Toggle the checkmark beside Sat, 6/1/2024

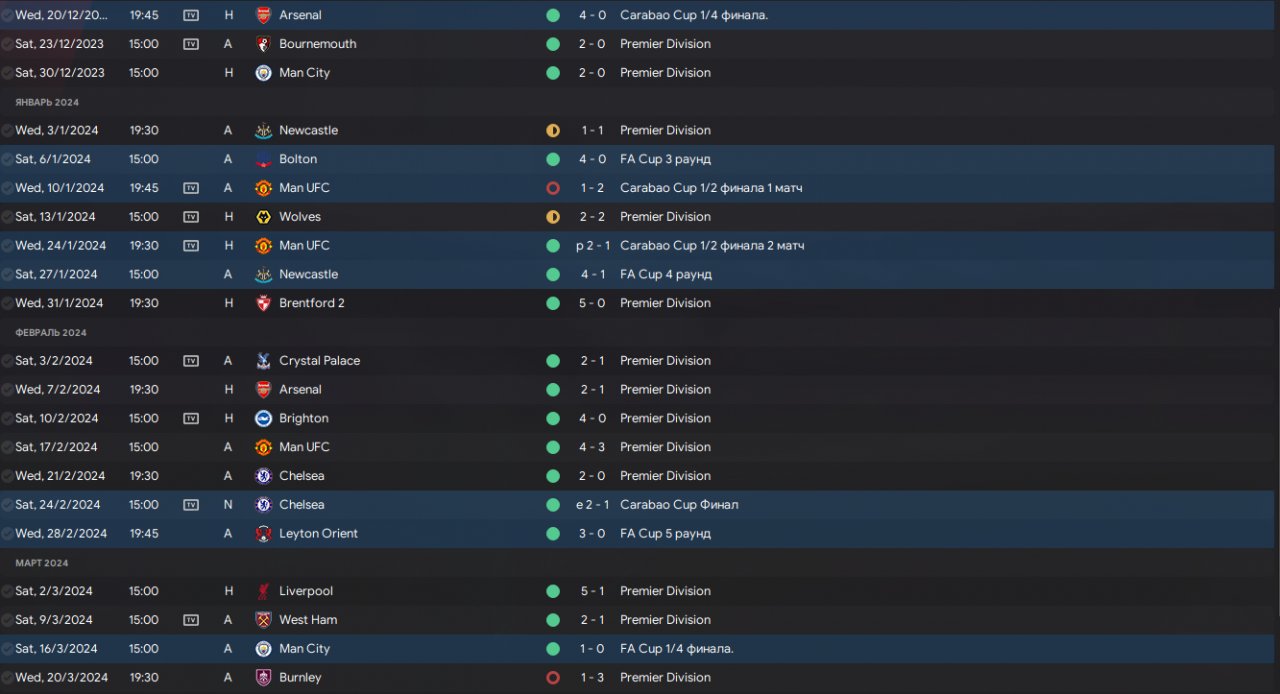tap(8, 159)
